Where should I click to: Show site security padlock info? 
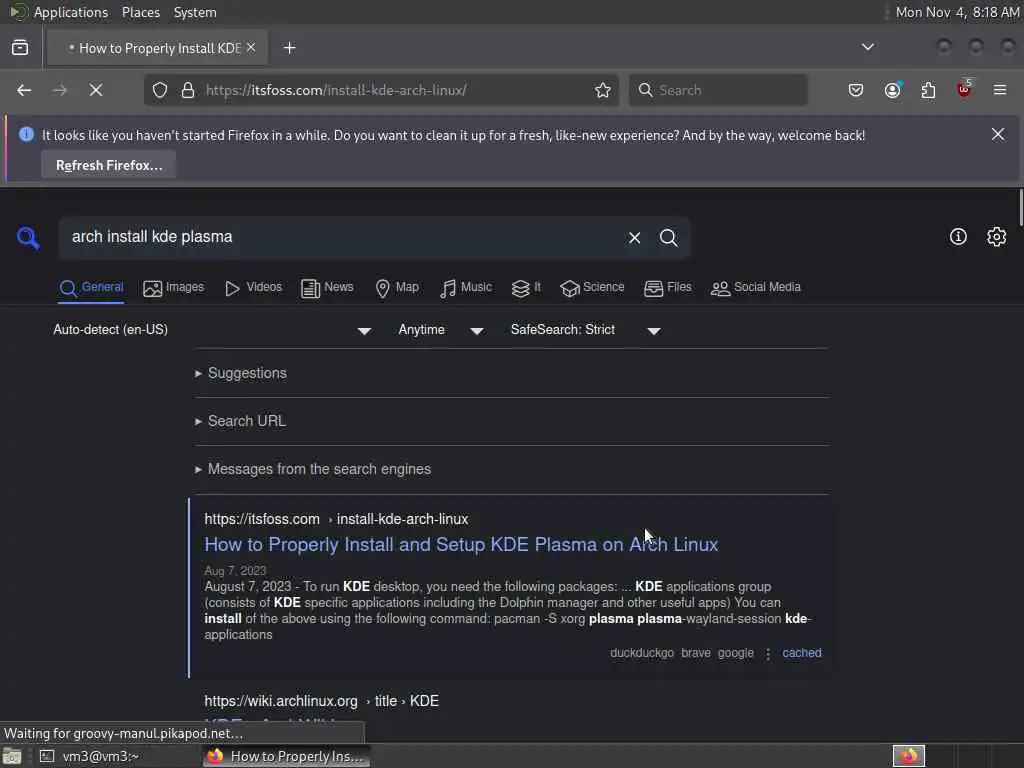click(x=188, y=90)
